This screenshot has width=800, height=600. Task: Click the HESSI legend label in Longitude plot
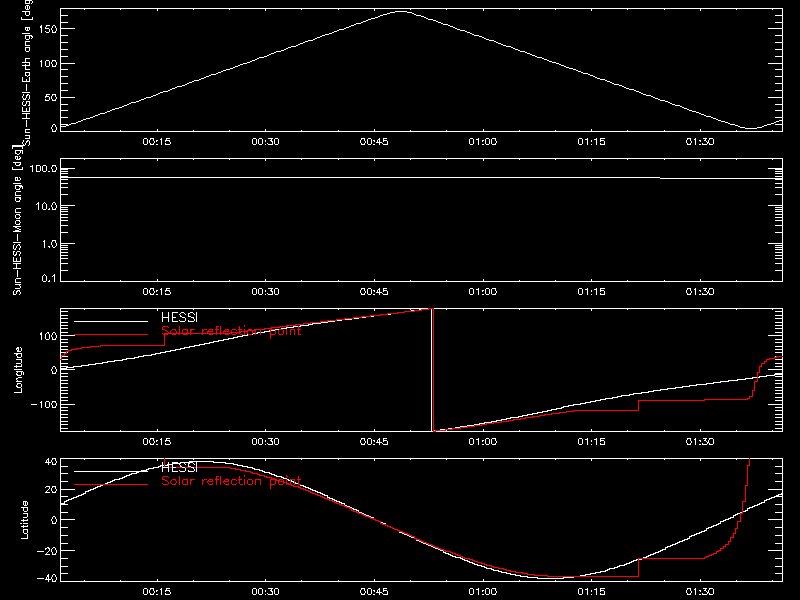179,317
